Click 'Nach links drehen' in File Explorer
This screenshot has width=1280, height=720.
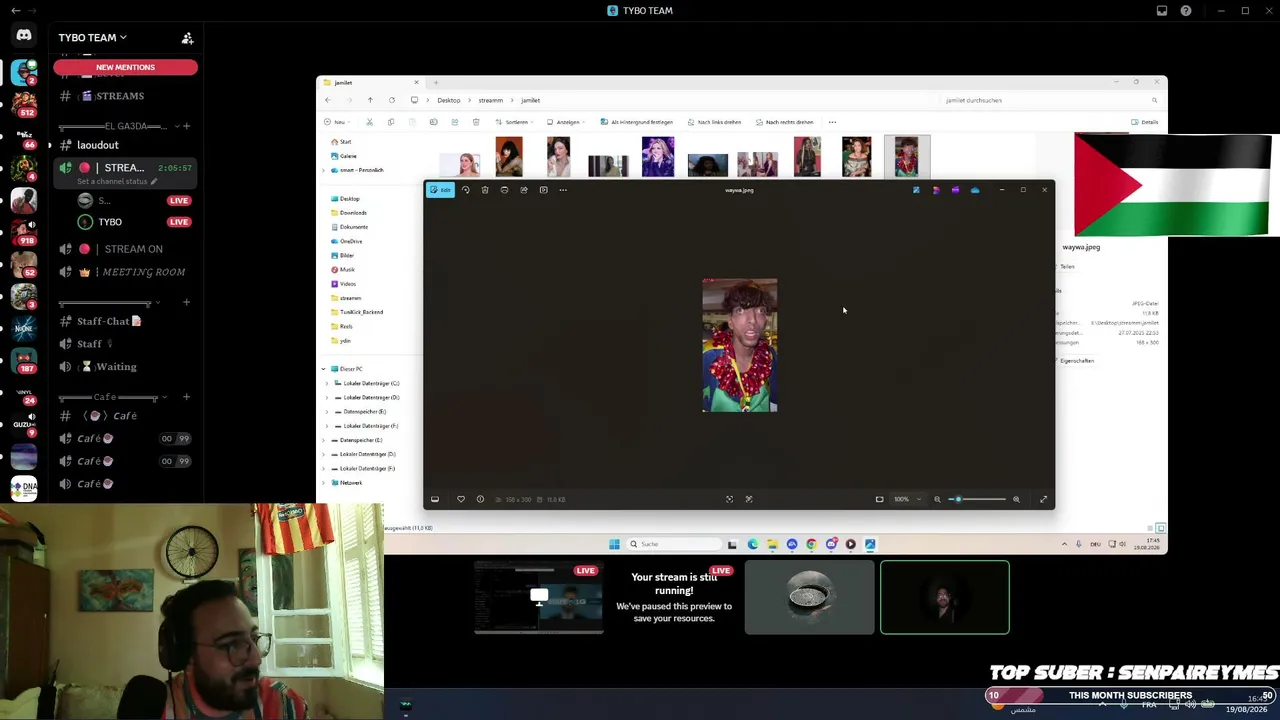tap(714, 122)
